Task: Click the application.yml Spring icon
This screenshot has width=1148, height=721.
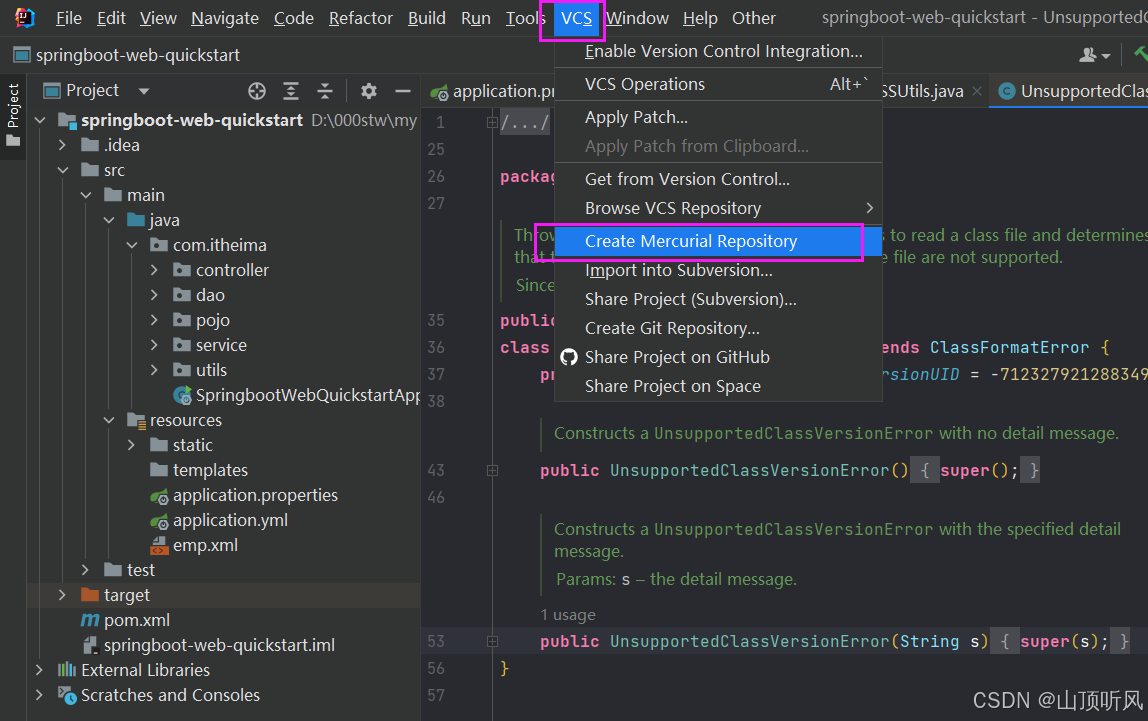Action: [160, 521]
